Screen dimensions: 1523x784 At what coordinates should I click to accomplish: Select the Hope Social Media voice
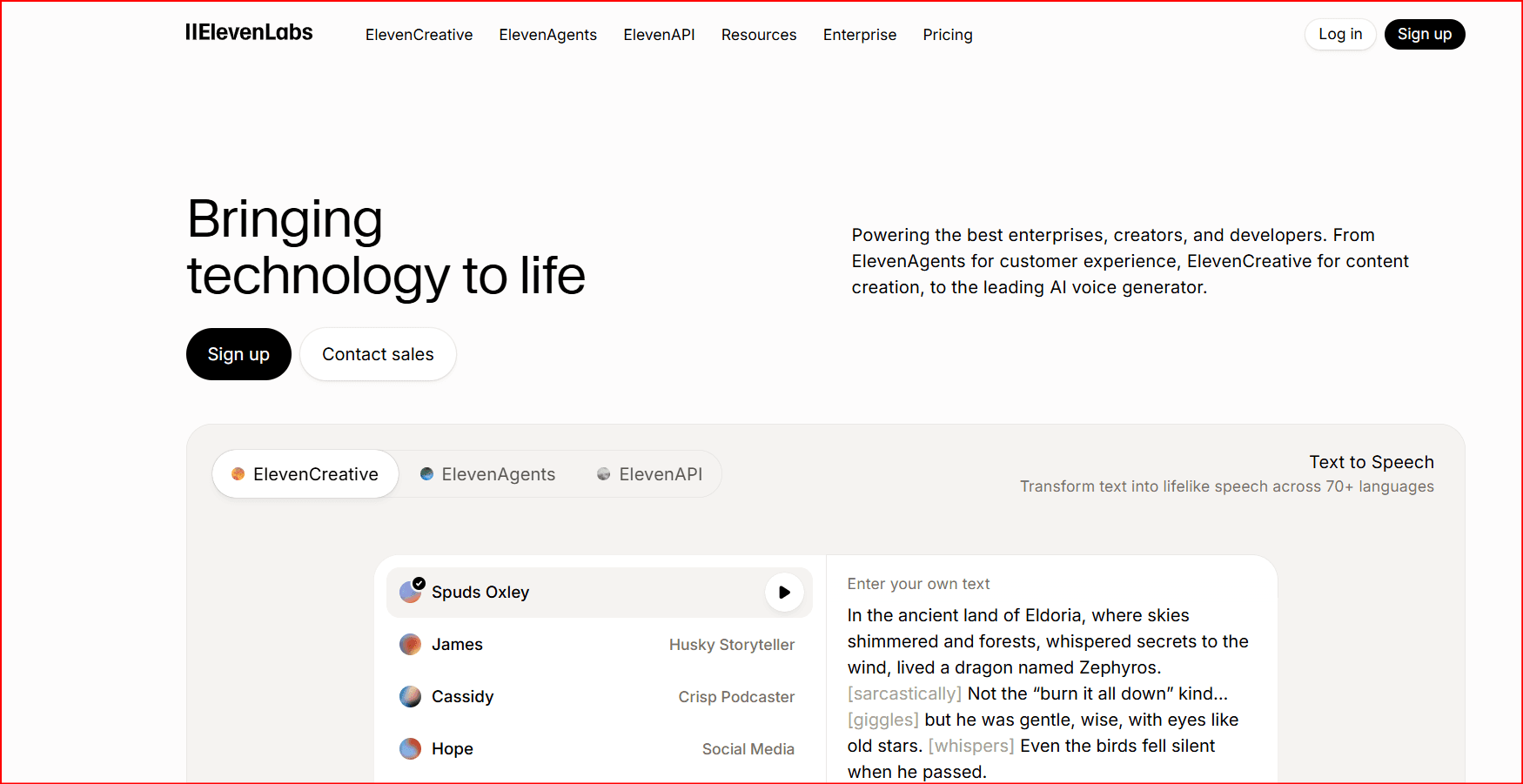[597, 749]
